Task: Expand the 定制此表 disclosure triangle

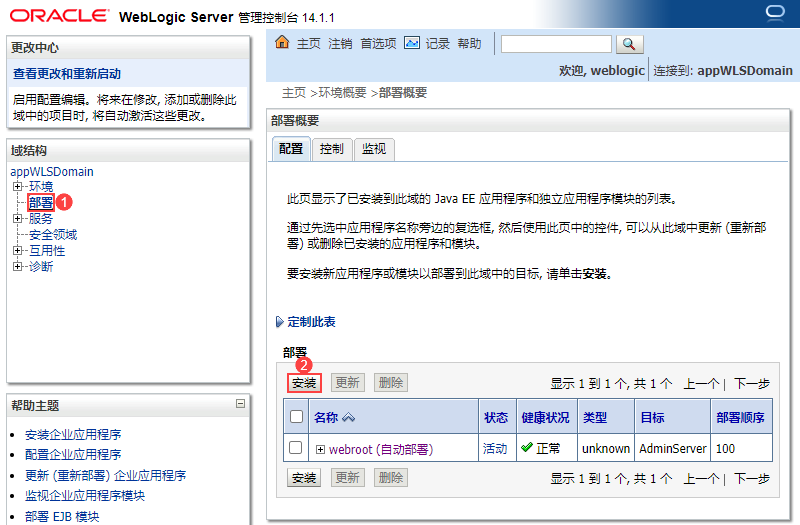Action: coord(279,322)
